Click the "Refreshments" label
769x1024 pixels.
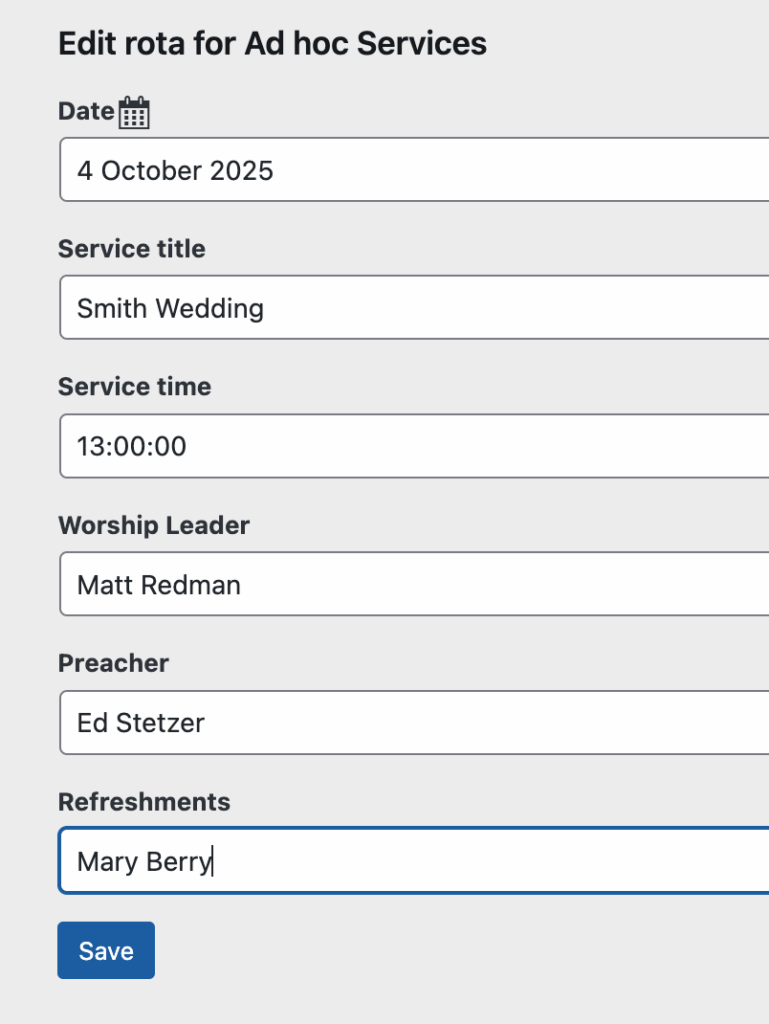click(x=144, y=802)
